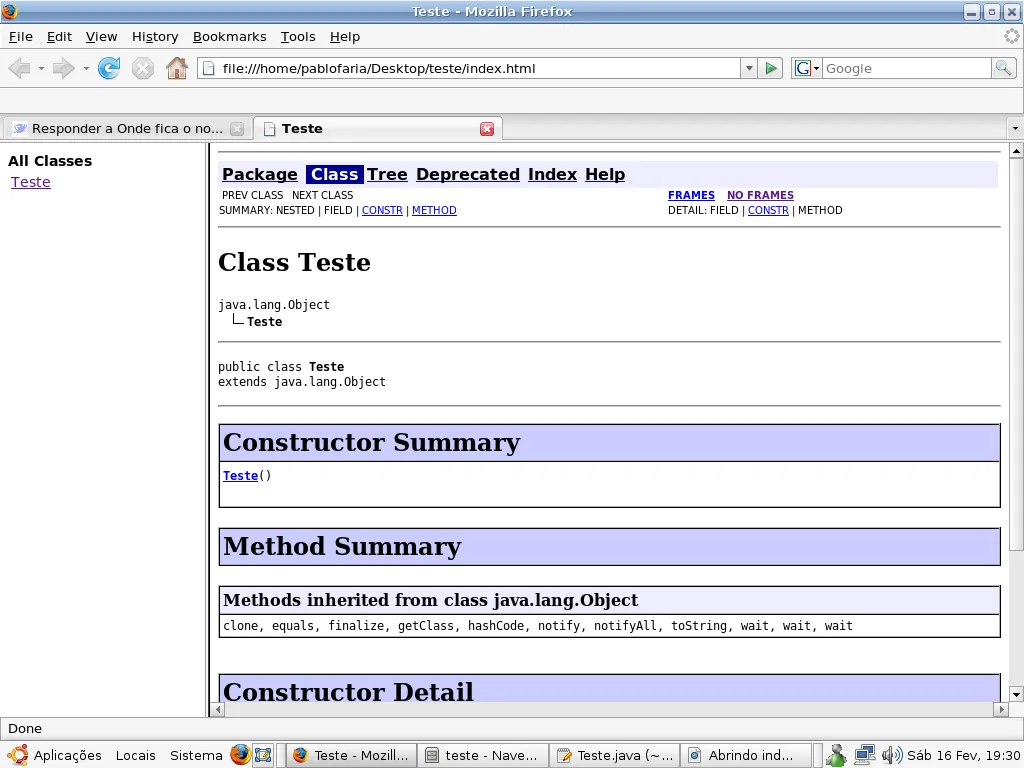Viewport: 1024px width, 768px height.
Task: Open the Sistema panel menu
Action: point(196,756)
